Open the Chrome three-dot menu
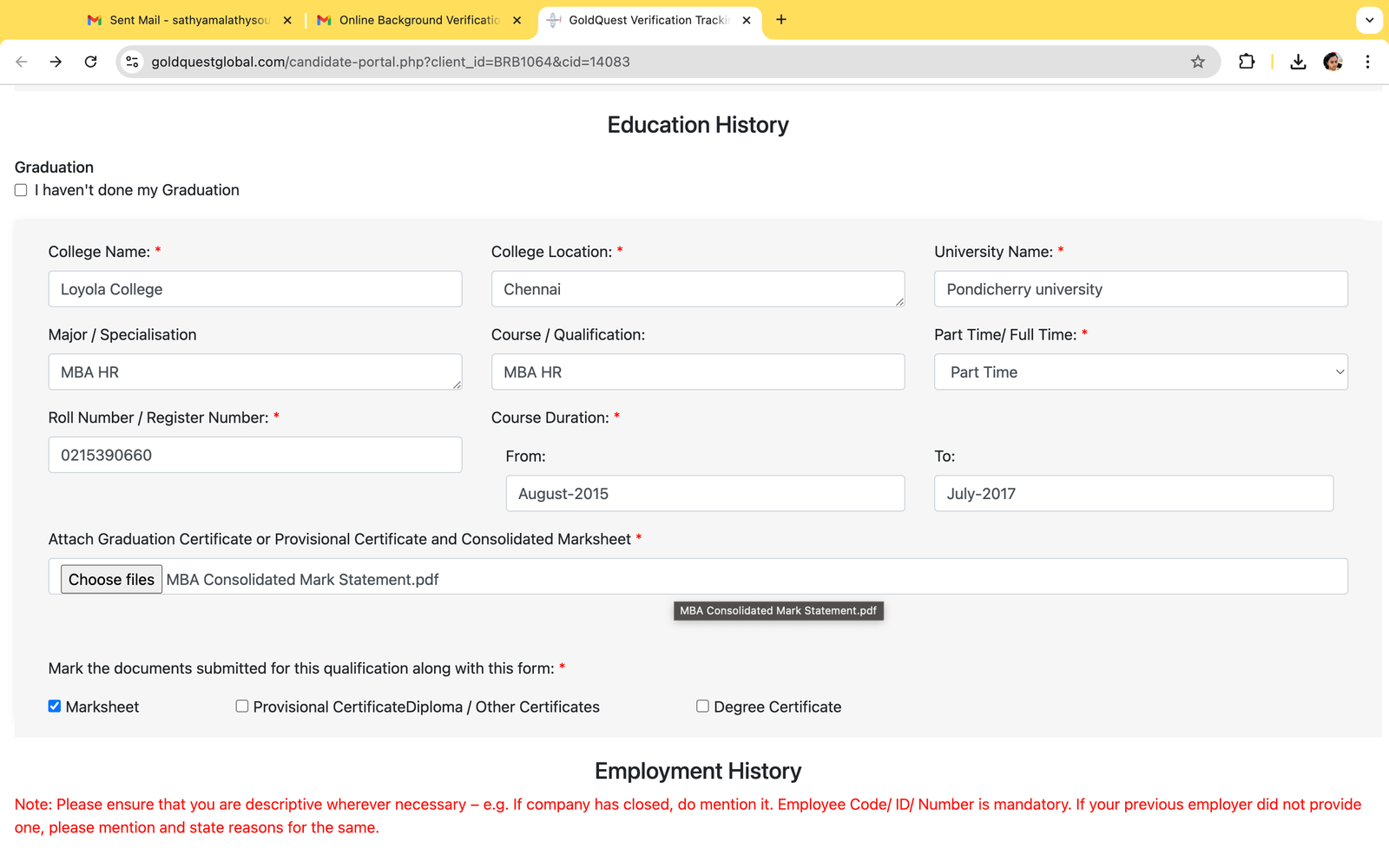Viewport: 1389px width, 868px height. pyautogui.click(x=1367, y=62)
